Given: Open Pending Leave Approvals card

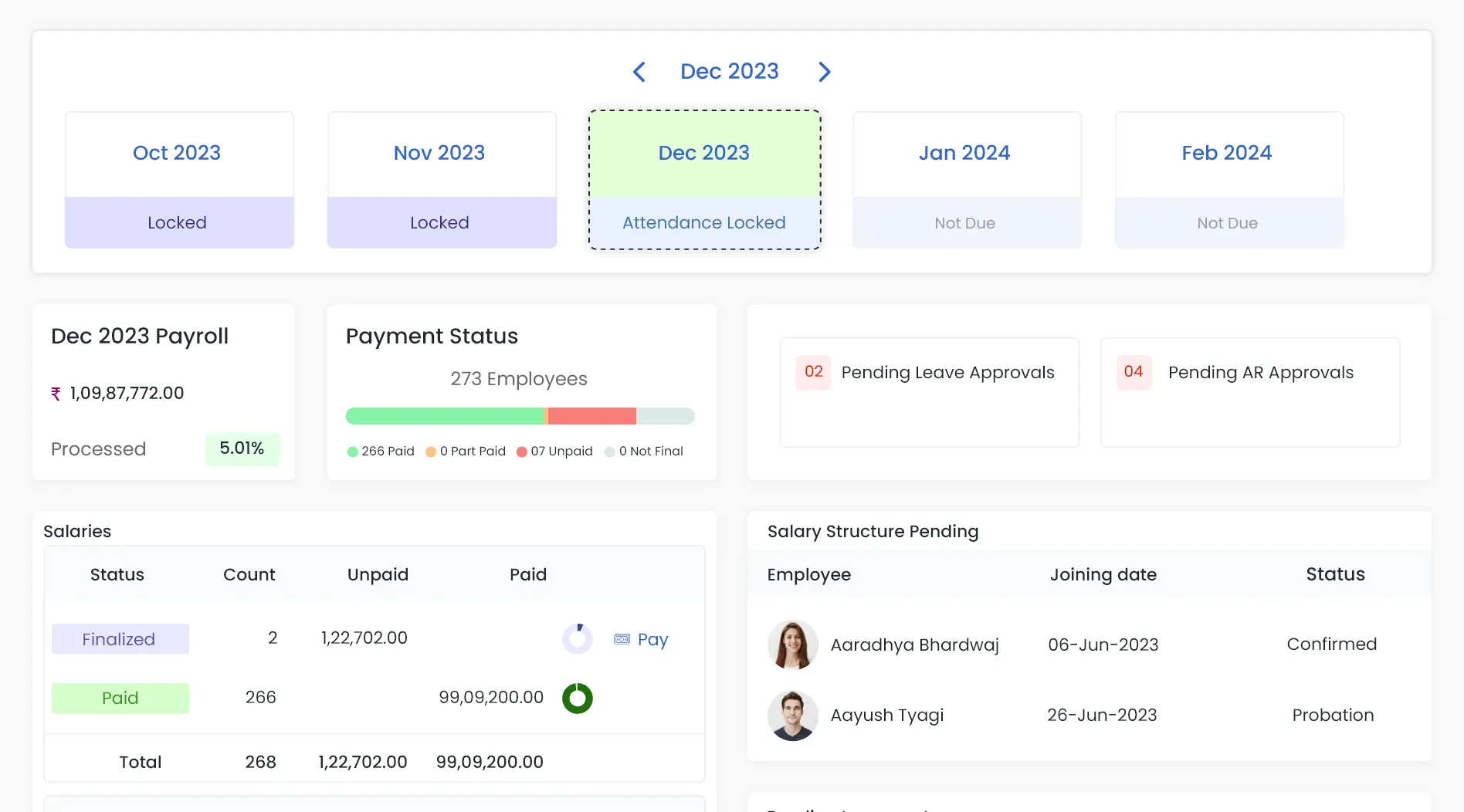Looking at the screenshot, I should click(929, 392).
